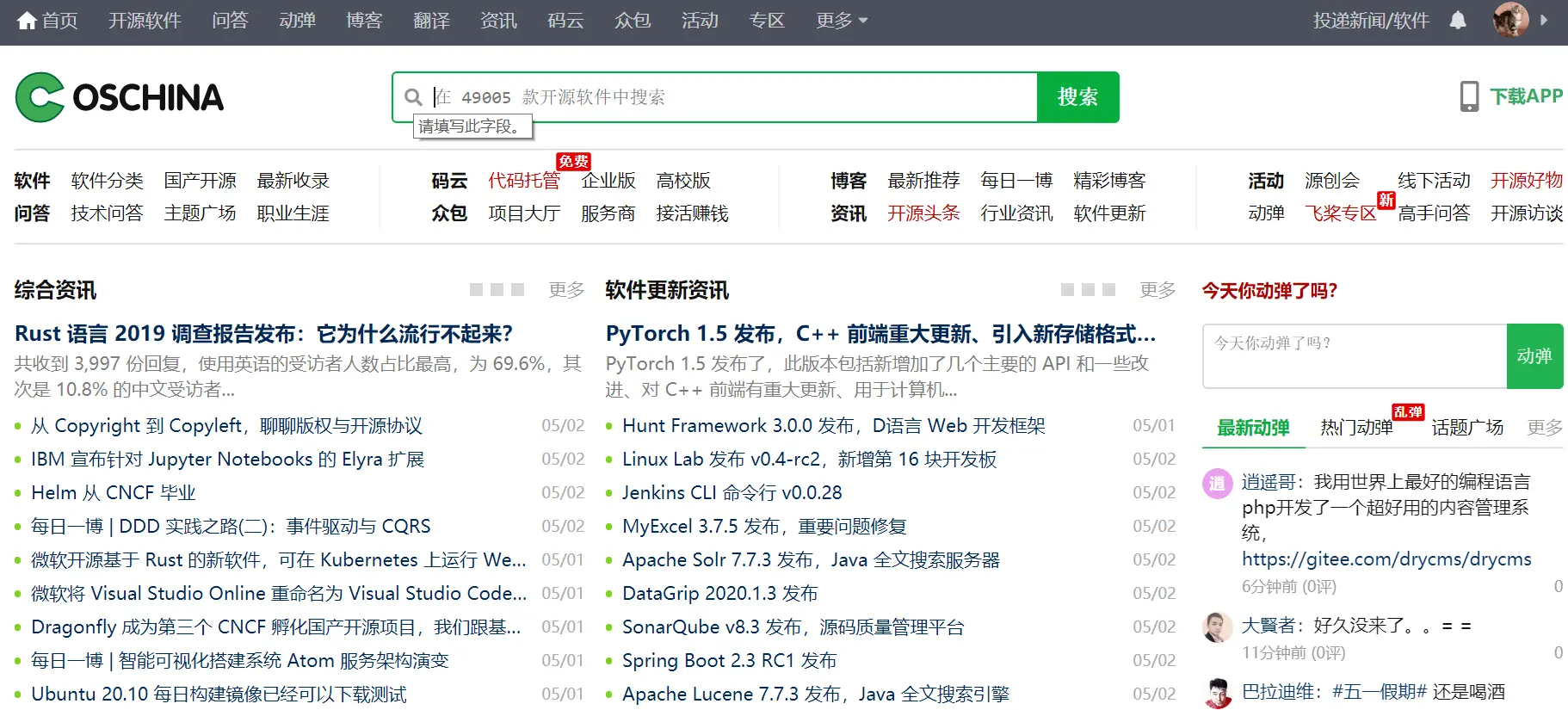Open gitee.com/drycms/drycms link

1386,559
